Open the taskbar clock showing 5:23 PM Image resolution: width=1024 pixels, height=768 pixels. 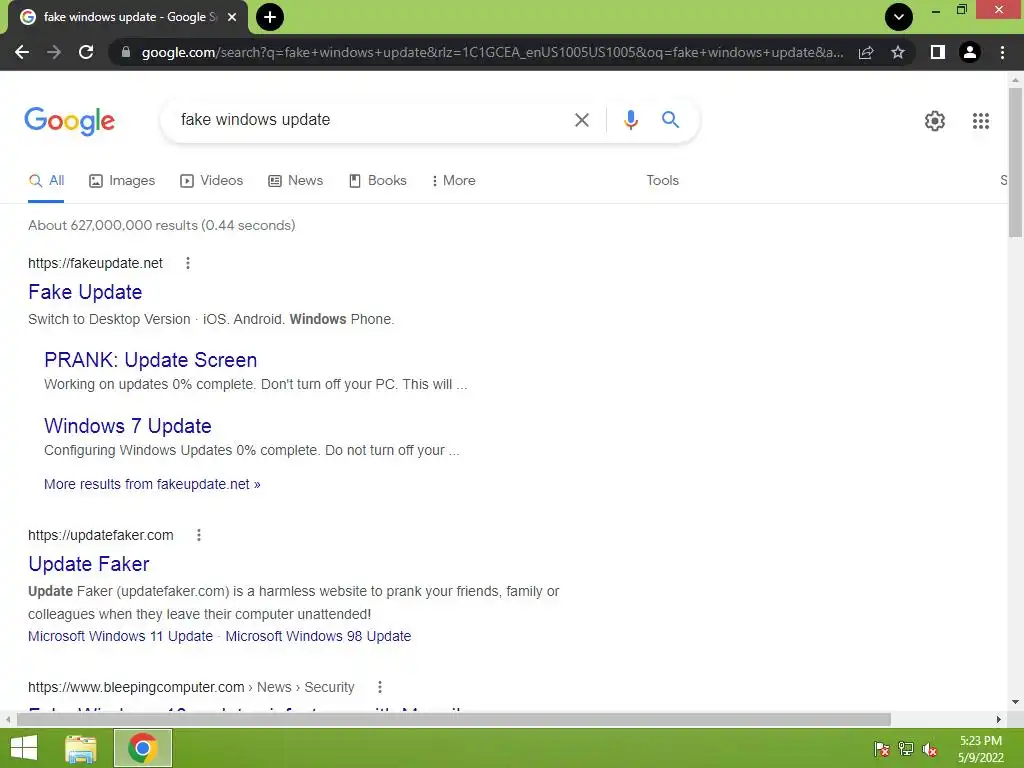tap(980, 749)
